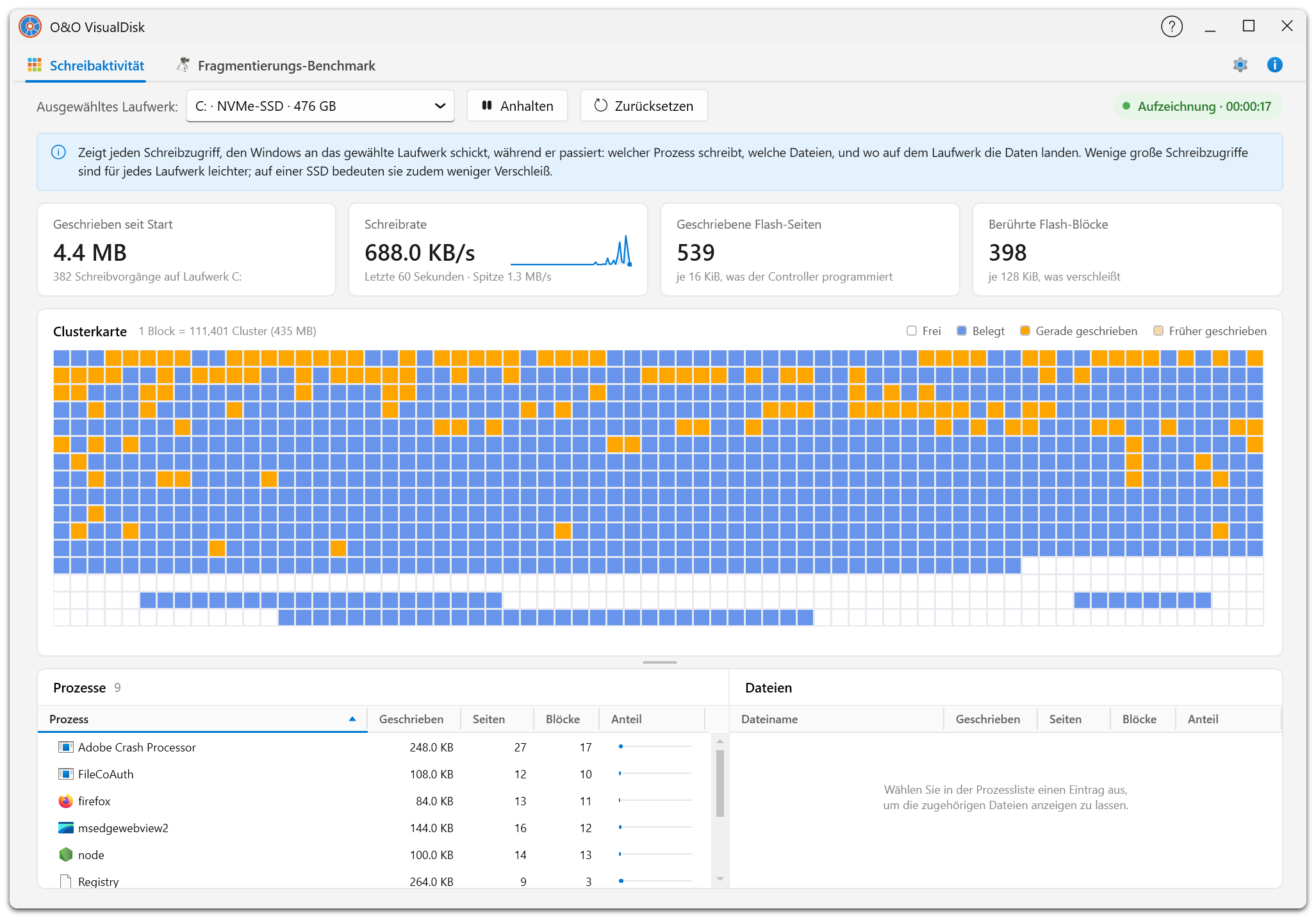The image size is (1316, 918).
Task: Click the msedgewebview2 process icon
Action: click(65, 828)
